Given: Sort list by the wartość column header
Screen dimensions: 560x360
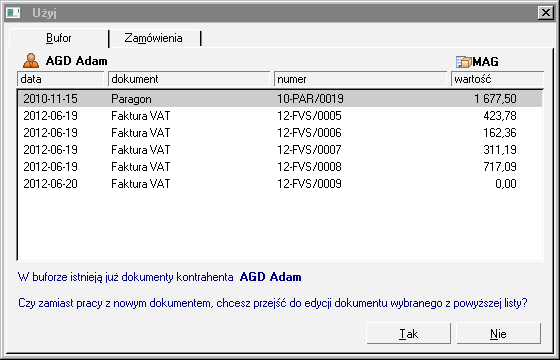Looking at the screenshot, I should pyautogui.click(x=498, y=79).
